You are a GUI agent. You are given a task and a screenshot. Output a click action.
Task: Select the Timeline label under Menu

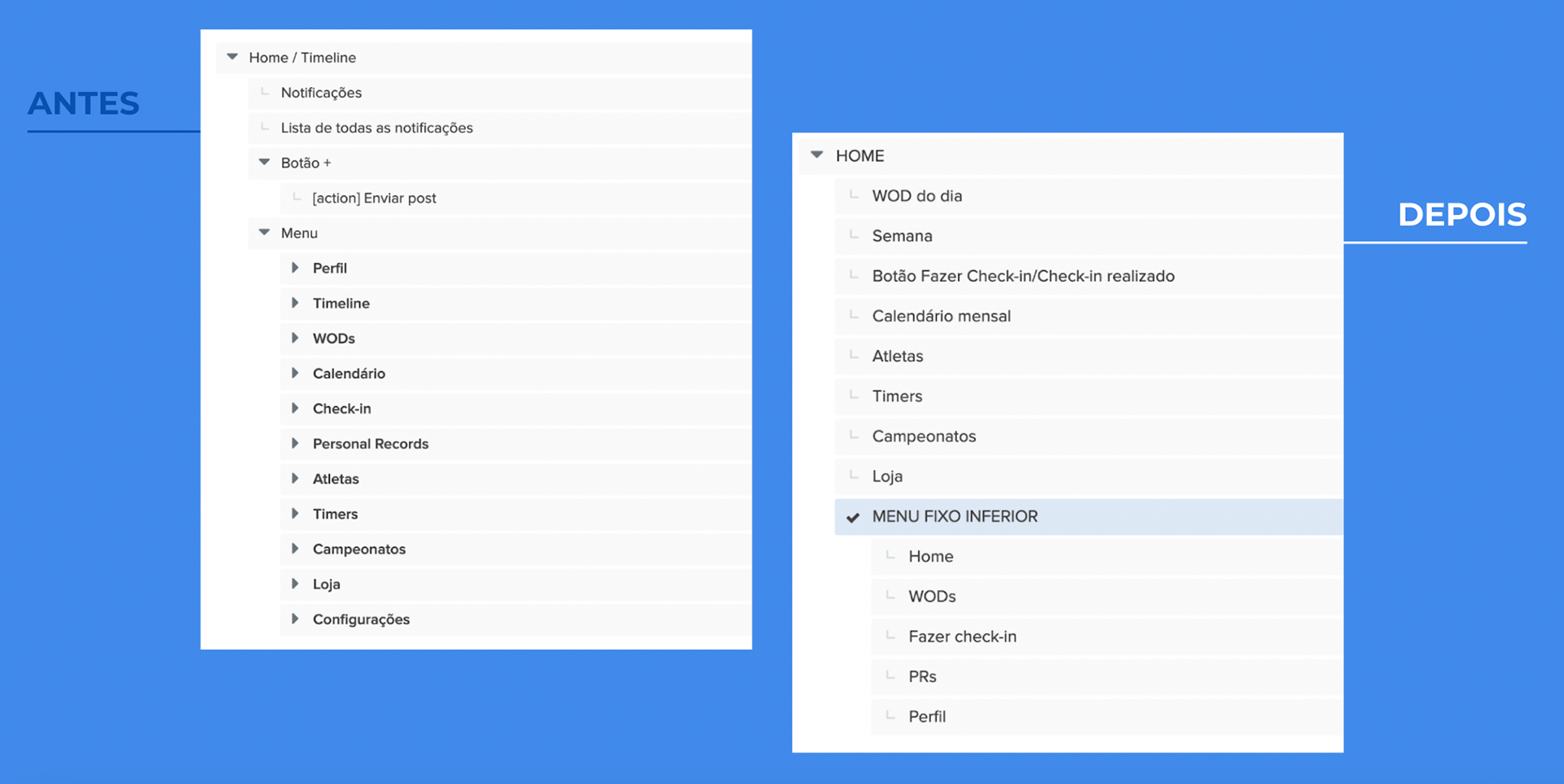pyautogui.click(x=341, y=303)
